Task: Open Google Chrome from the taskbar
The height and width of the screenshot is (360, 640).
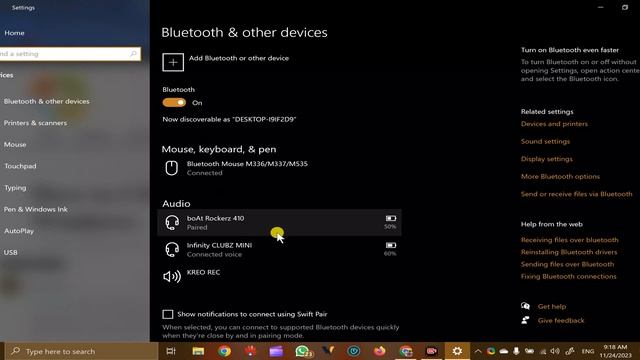Action: coord(224,351)
